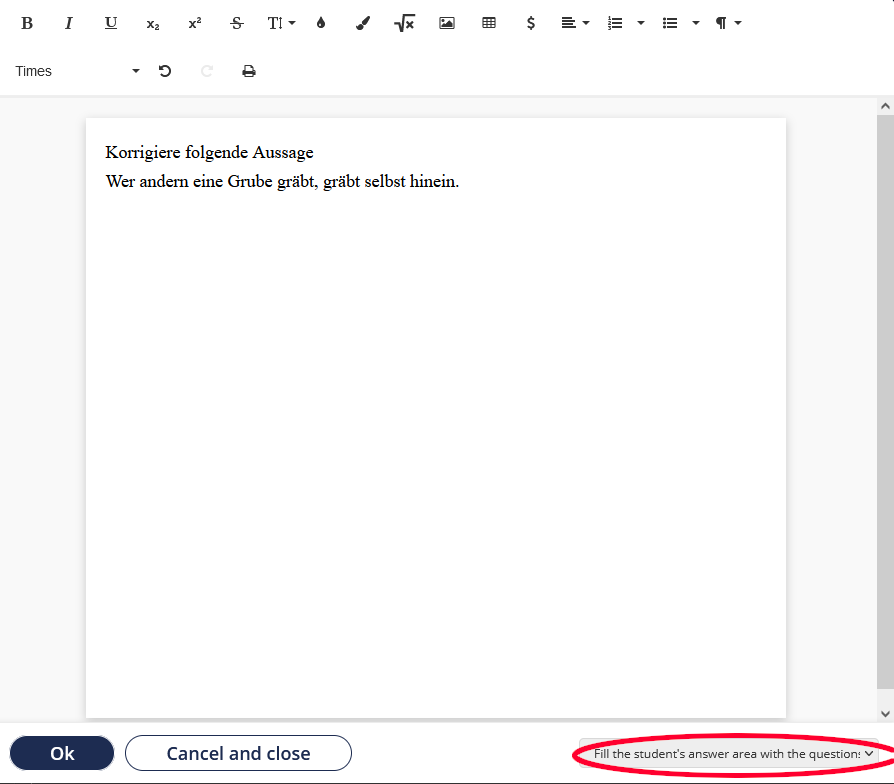Image resolution: width=894 pixels, height=784 pixels.
Task: Open the font size dropdown
Action: pyautogui.click(x=281, y=23)
